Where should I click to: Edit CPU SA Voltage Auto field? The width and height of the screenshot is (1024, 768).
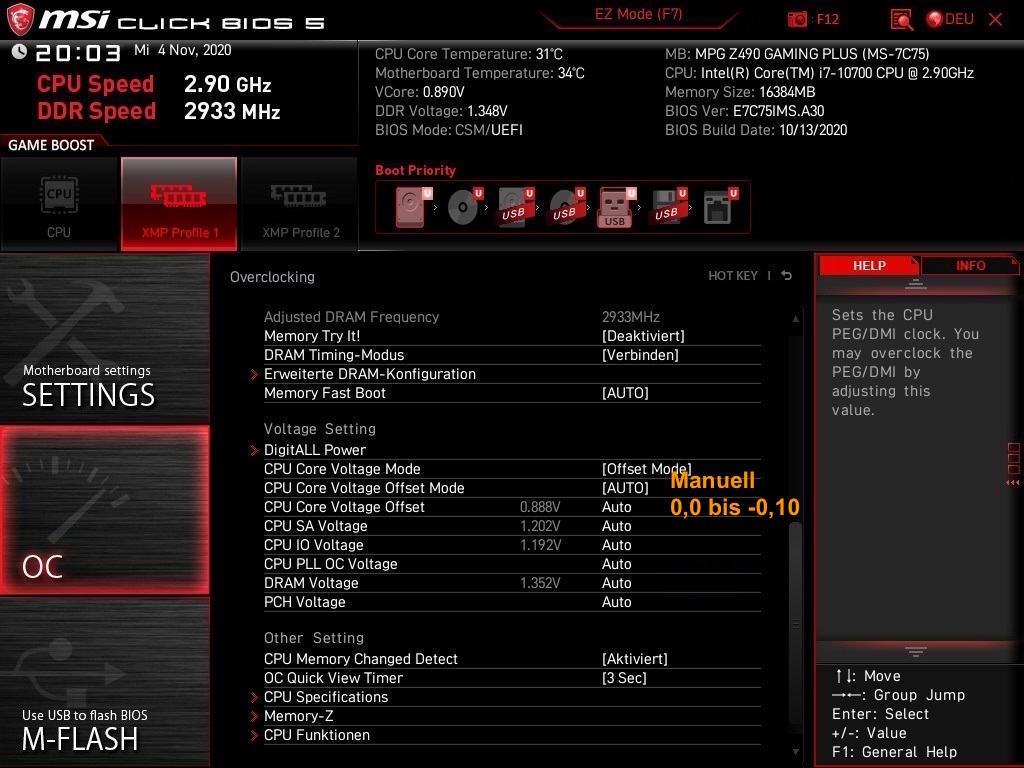[616, 526]
